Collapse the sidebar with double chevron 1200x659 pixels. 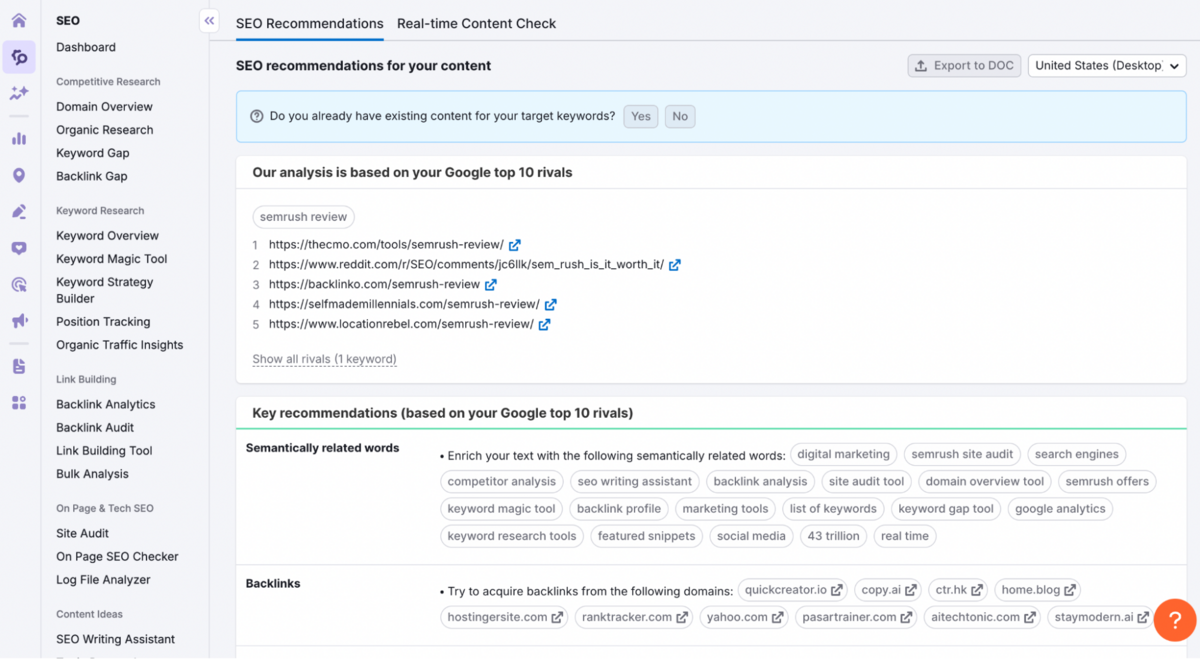209,20
